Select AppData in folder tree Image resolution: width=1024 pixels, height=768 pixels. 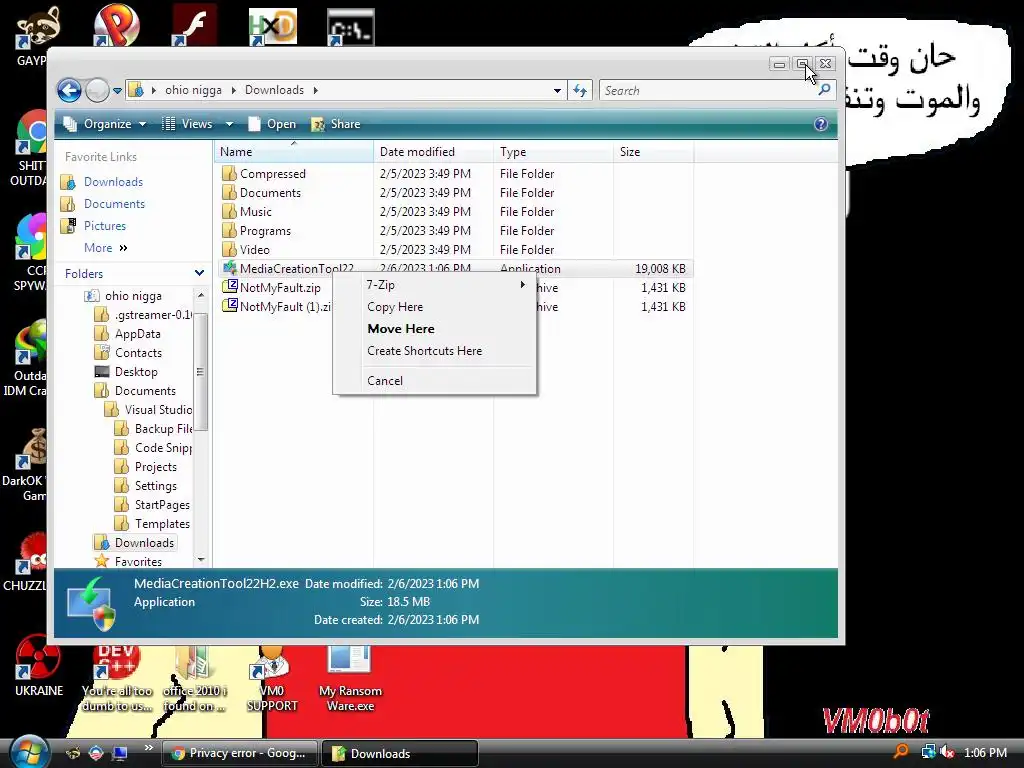(x=137, y=334)
